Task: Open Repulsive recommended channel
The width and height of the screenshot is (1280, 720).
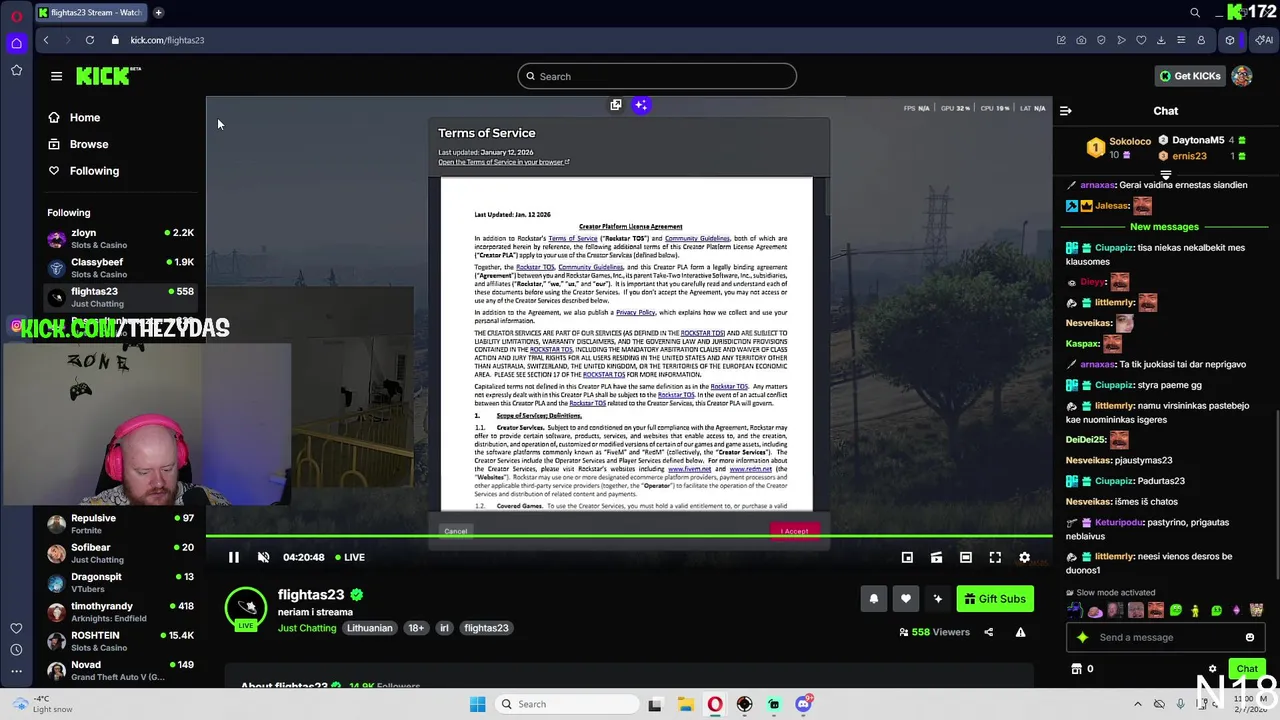Action: coord(120,523)
